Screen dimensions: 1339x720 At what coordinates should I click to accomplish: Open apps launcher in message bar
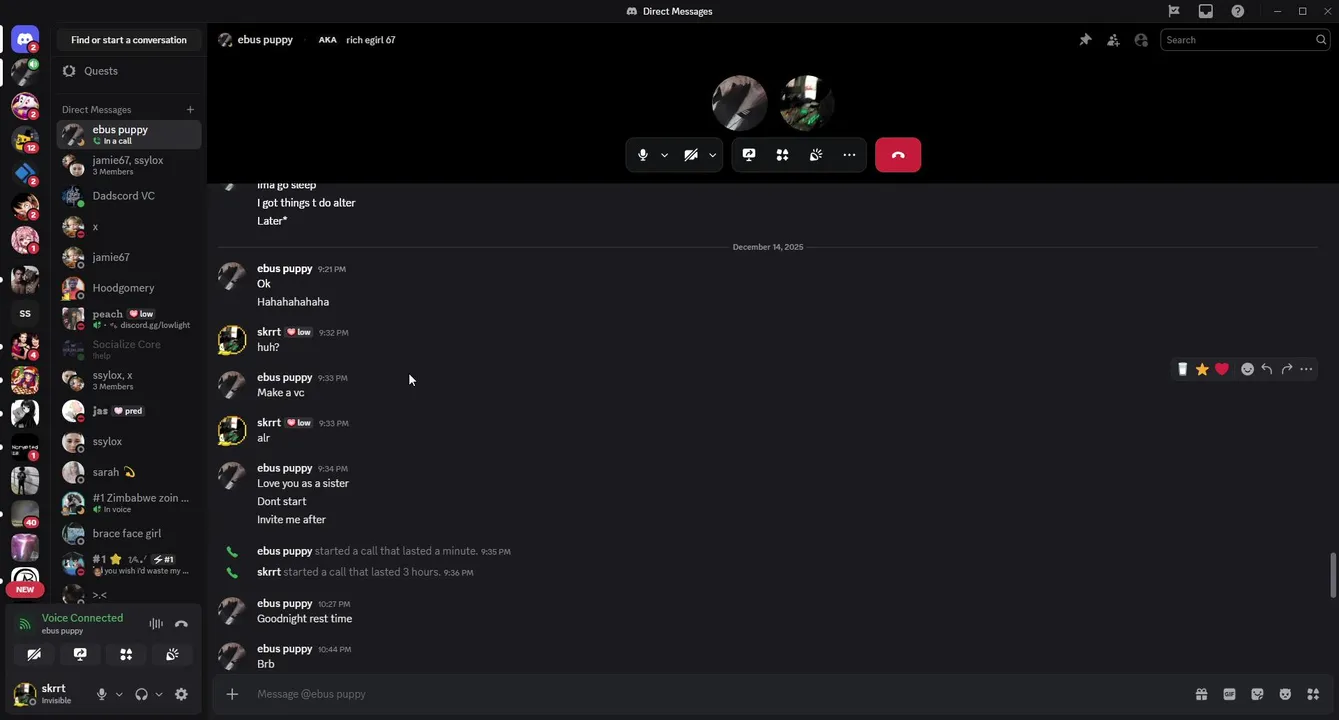pyautogui.click(x=1313, y=694)
